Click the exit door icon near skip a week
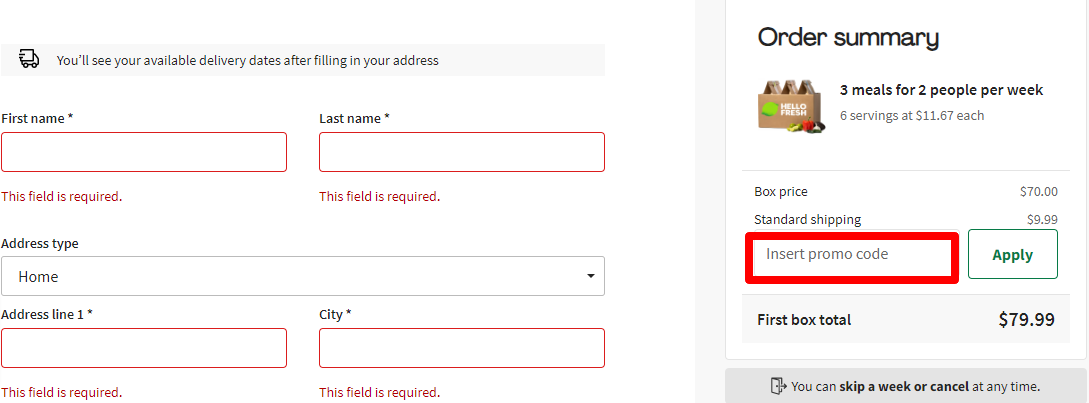Viewport: 1089px width, 403px height. pyautogui.click(x=778, y=386)
